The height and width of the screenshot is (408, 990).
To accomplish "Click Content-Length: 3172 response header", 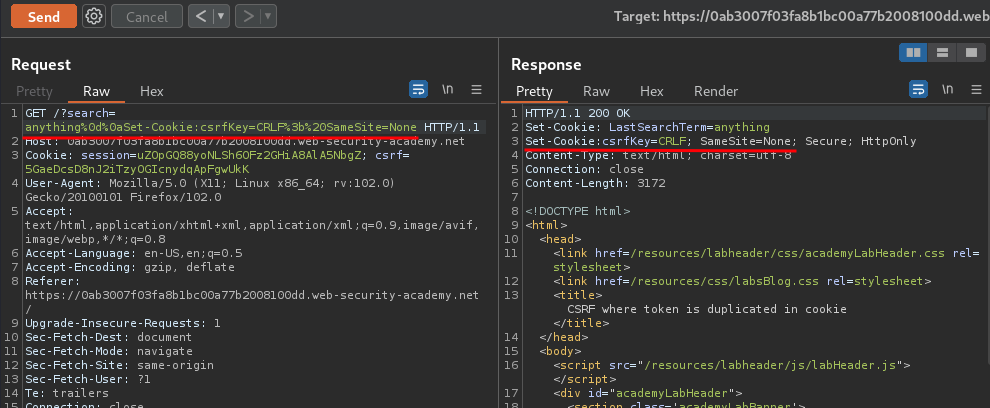I will pyautogui.click(x=595, y=183).
